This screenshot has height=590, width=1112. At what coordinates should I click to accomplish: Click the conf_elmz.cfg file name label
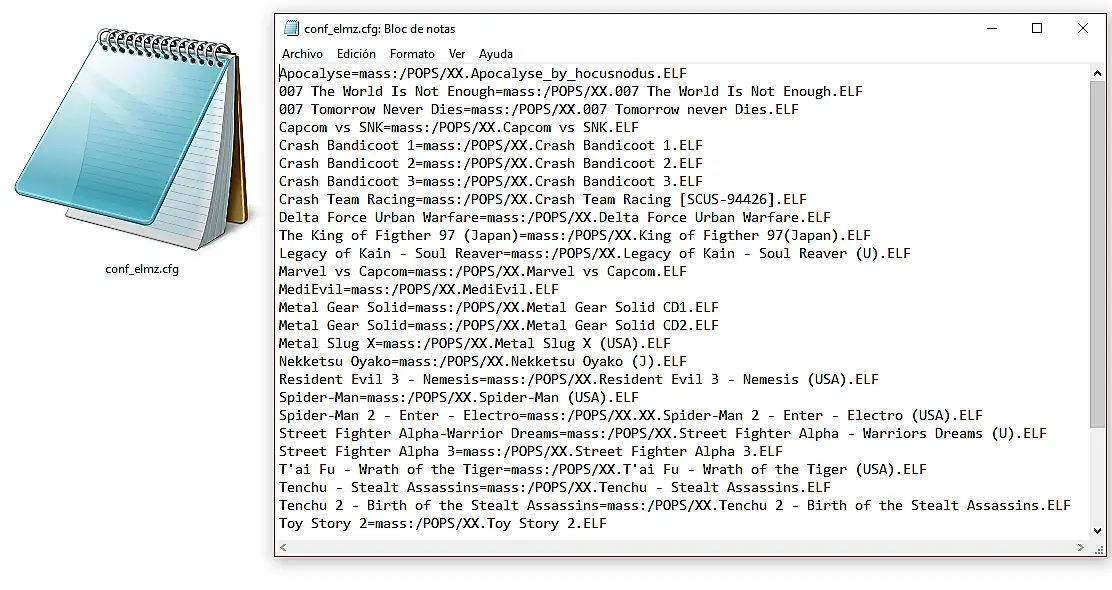[142, 269]
